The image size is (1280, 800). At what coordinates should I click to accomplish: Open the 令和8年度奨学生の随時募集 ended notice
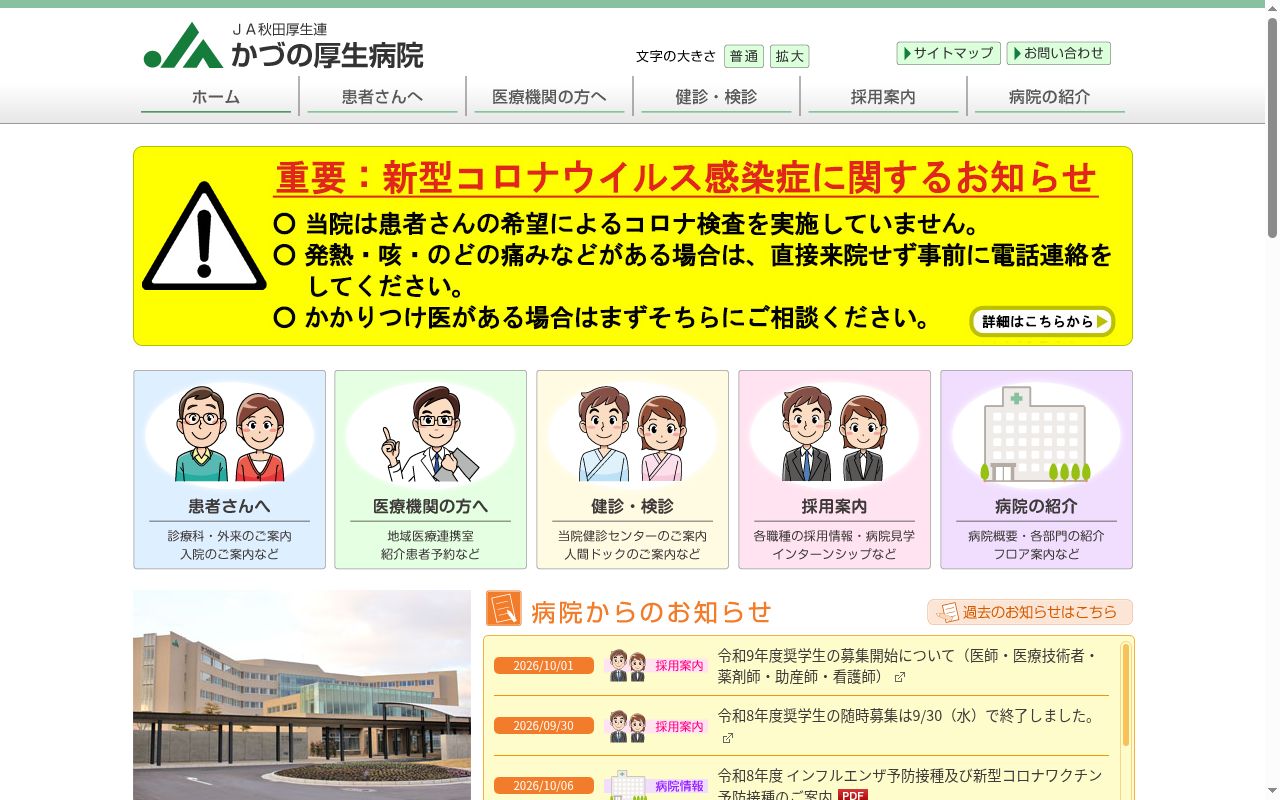coord(906,716)
